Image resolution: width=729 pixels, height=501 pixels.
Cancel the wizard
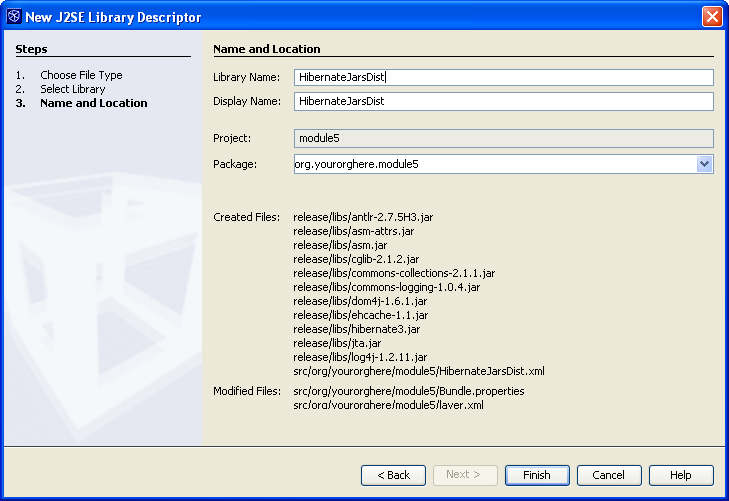pos(609,475)
